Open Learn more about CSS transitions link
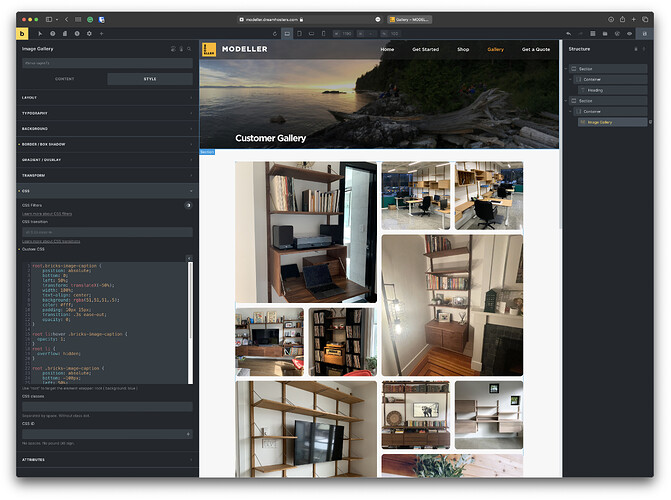The height and width of the screenshot is (500, 671). 51,241
